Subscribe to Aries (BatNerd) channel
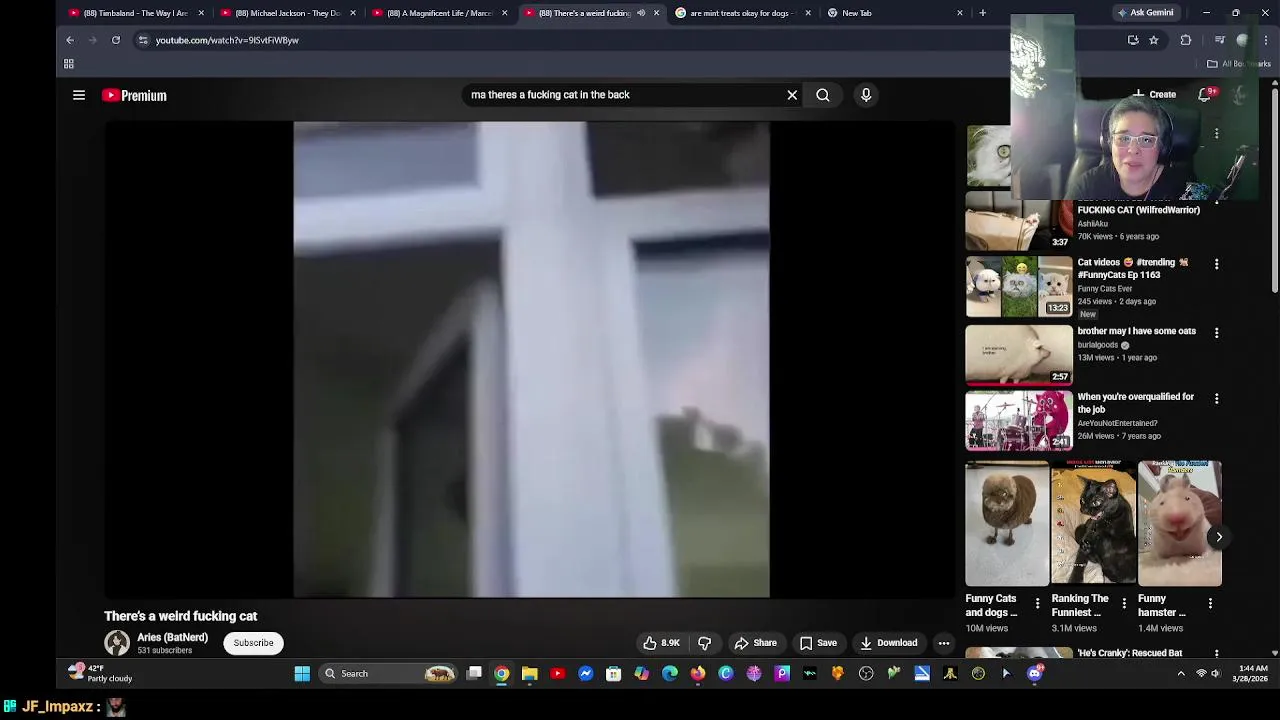This screenshot has height=720, width=1280. coord(253,643)
